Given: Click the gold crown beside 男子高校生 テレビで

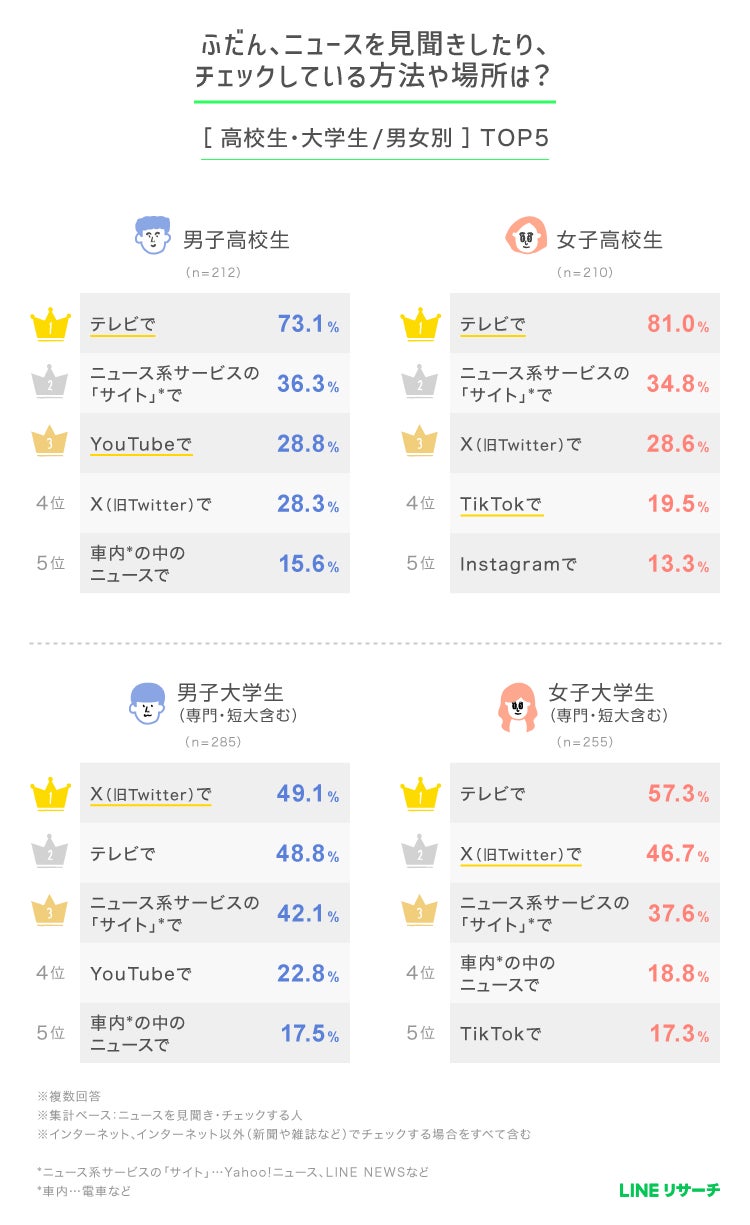Looking at the screenshot, I should (50, 324).
